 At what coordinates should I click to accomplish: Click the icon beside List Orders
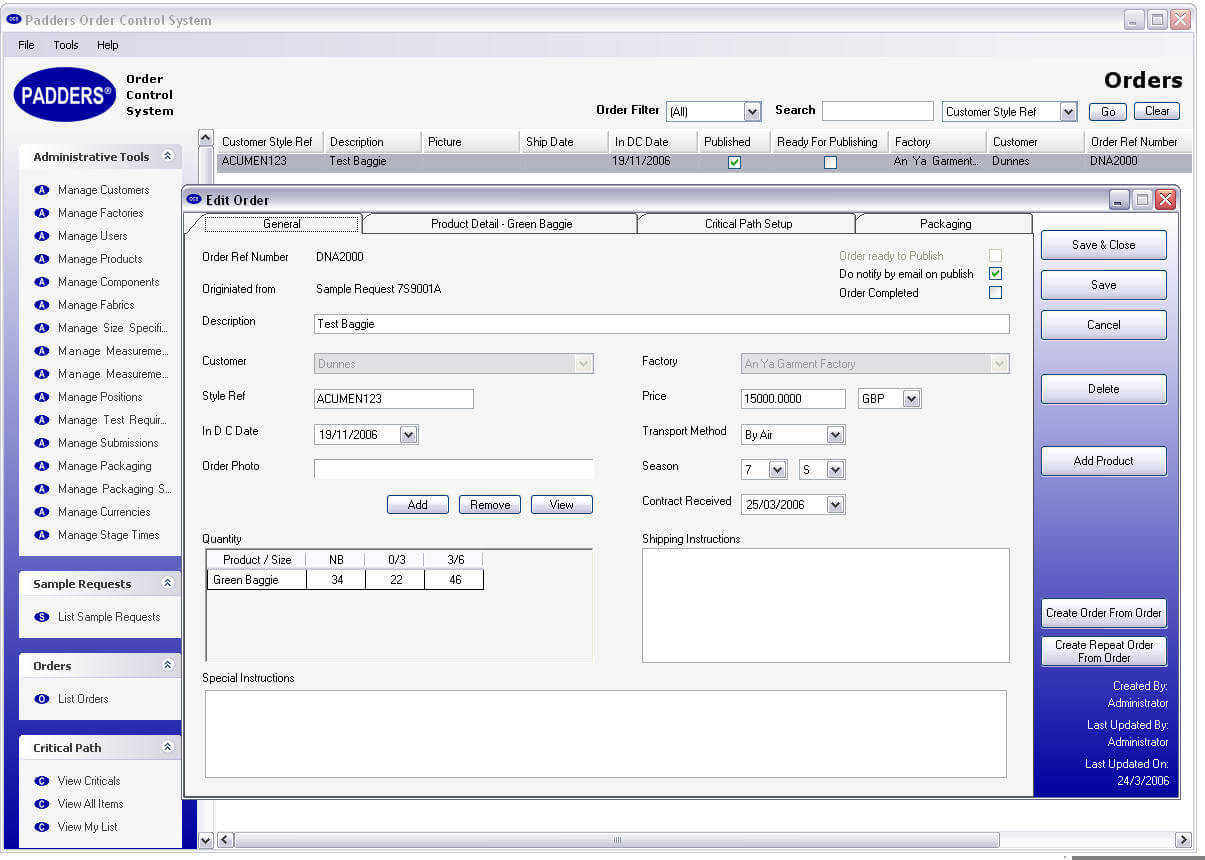point(42,699)
